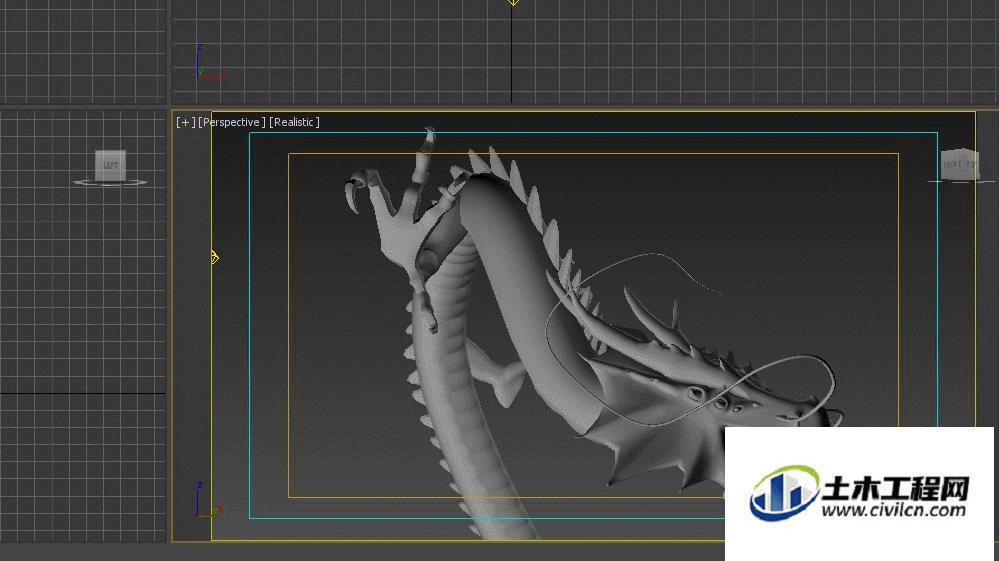
Task: Open the Realistic shading mode menu
Action: (294, 122)
